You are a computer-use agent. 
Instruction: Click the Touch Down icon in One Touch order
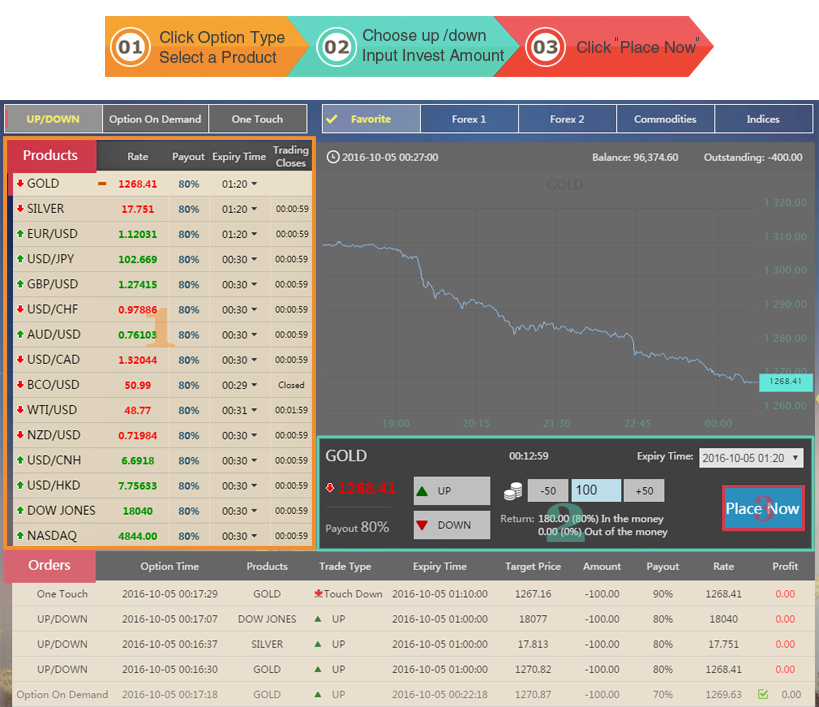[x=318, y=594]
